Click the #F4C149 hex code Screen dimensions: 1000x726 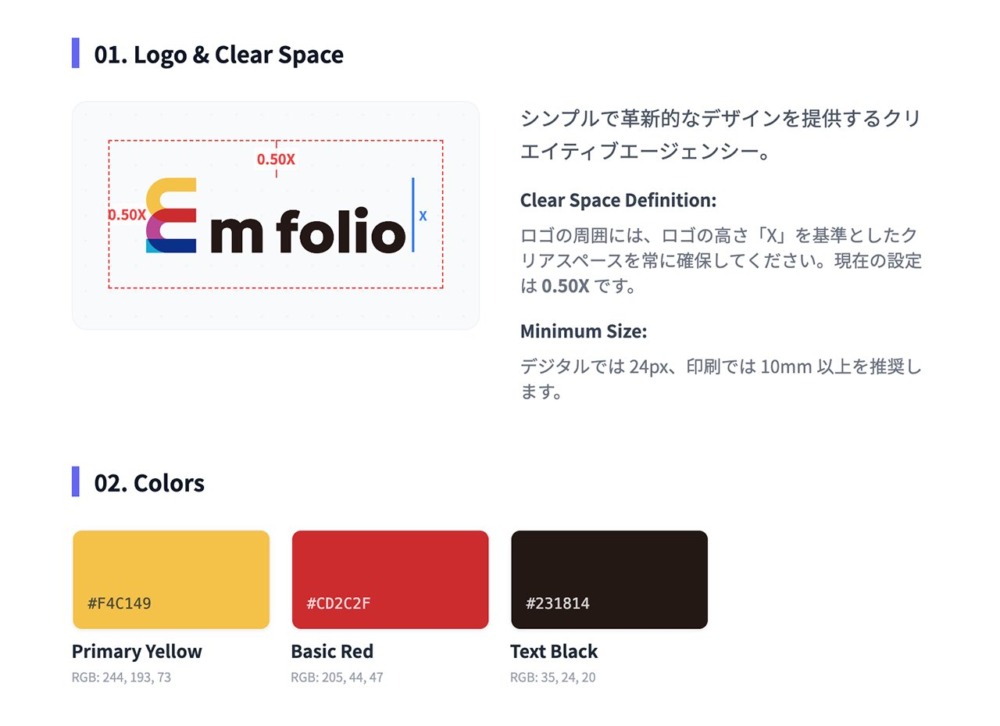[x=119, y=603]
